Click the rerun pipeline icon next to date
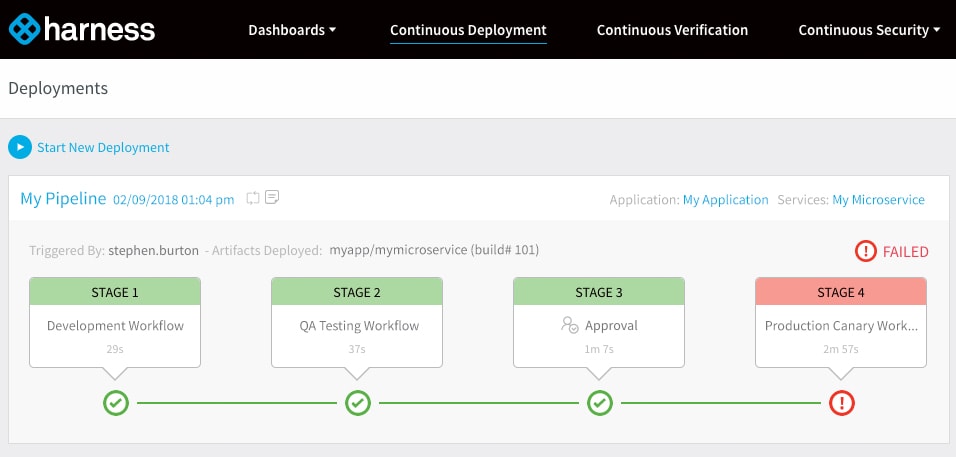The width and height of the screenshot is (956, 457). 253,198
